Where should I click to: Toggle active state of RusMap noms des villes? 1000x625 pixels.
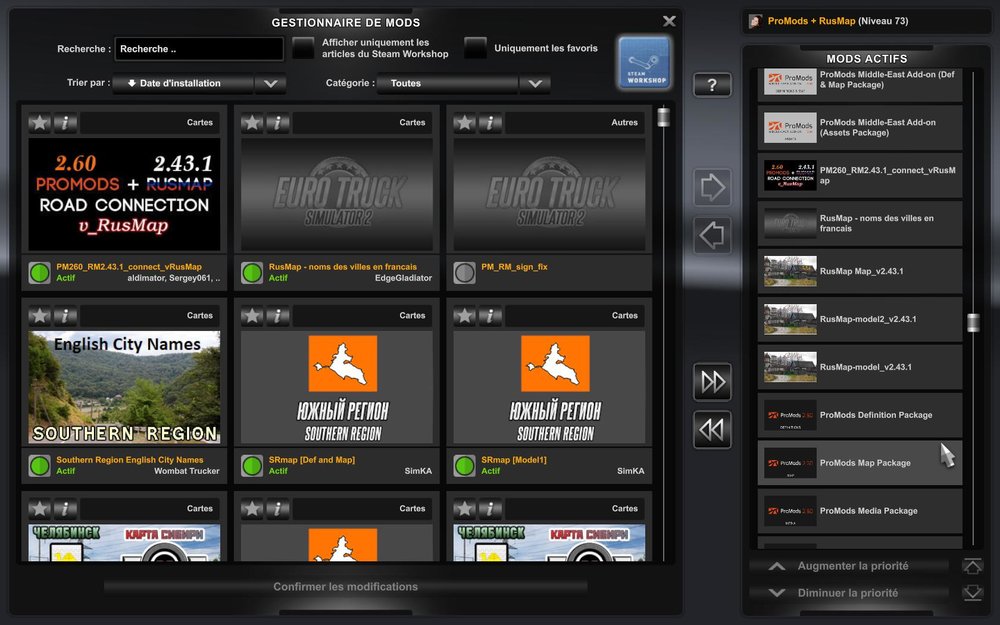coord(252,273)
